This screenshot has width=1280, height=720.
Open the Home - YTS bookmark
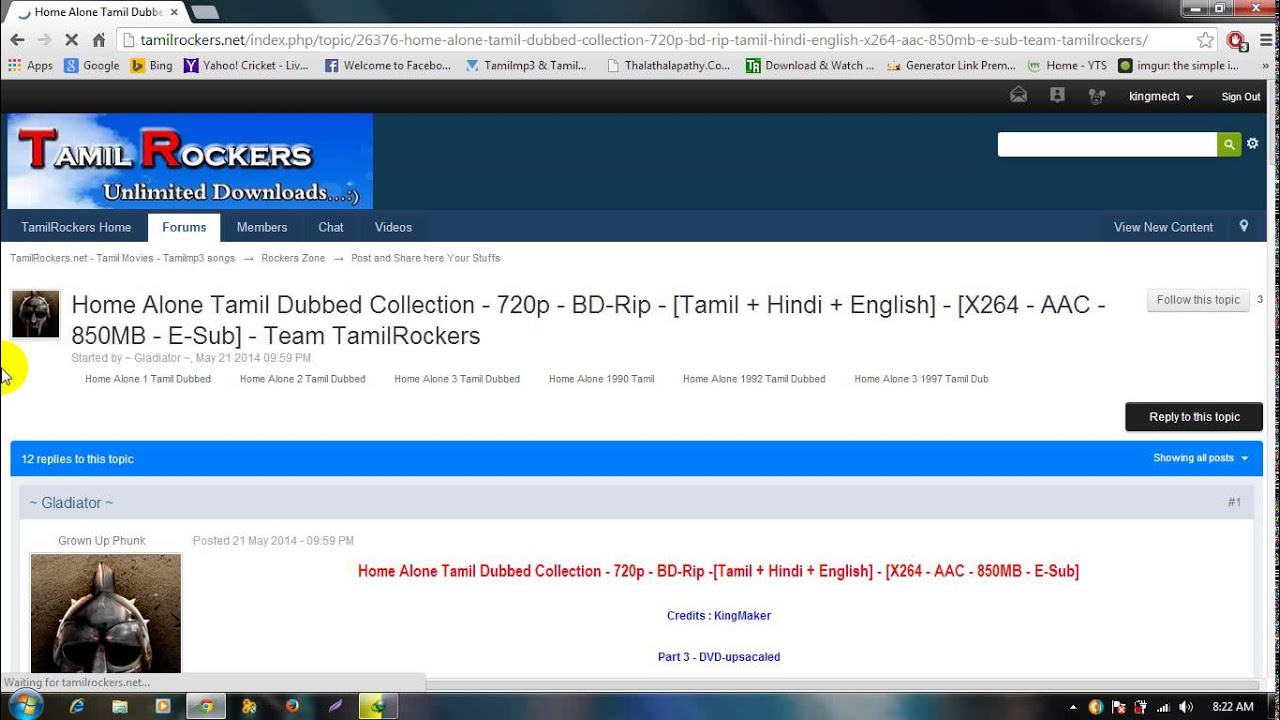point(1066,66)
